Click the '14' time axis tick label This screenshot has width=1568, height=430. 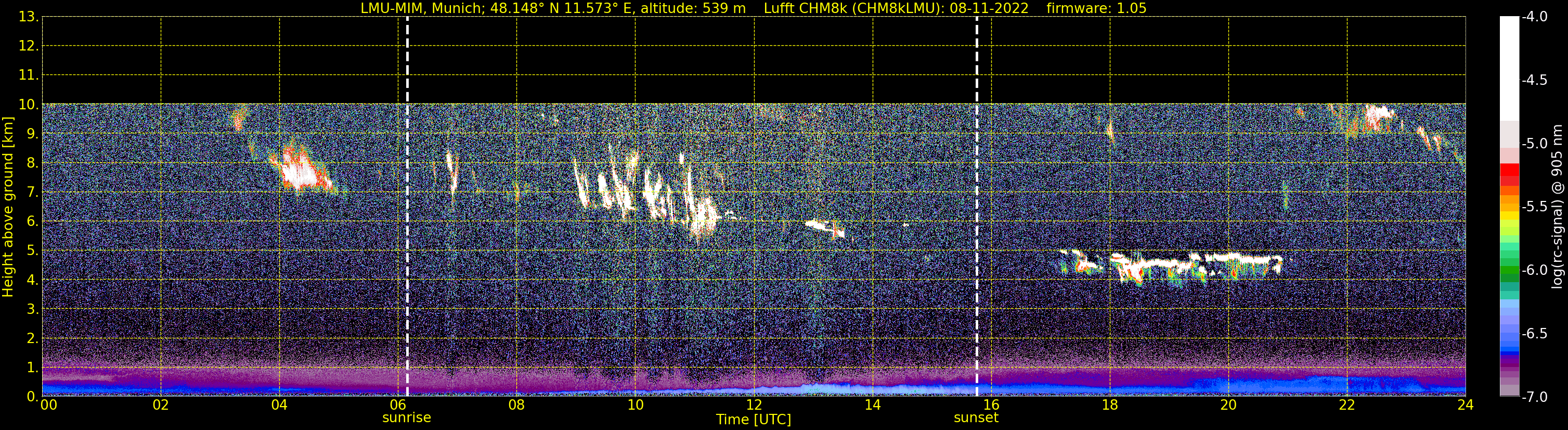pyautogui.click(x=873, y=405)
